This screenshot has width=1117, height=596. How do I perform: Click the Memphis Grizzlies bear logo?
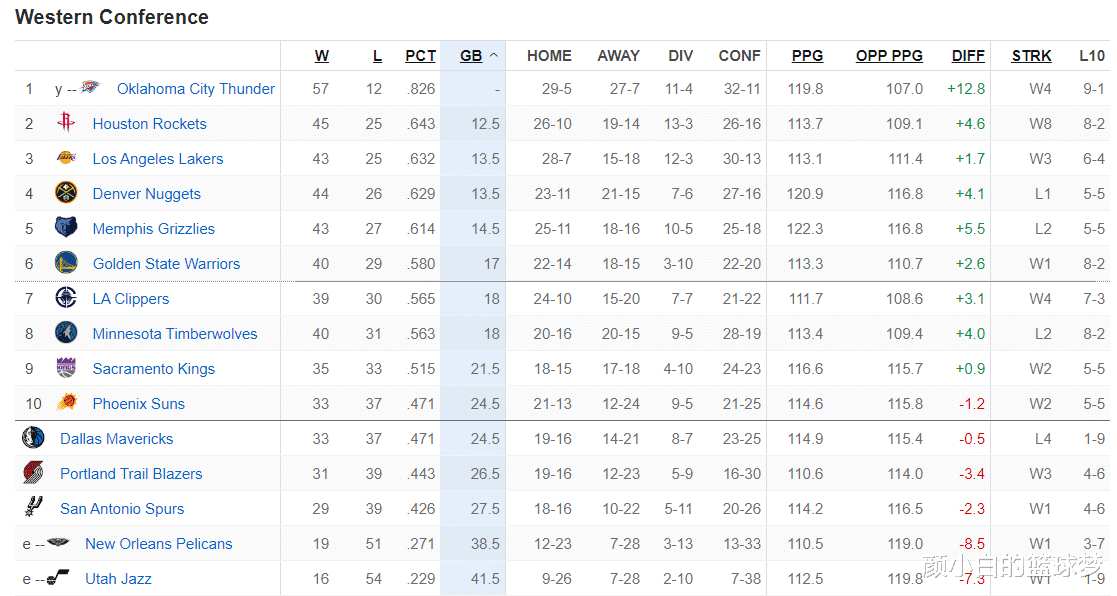point(66,228)
